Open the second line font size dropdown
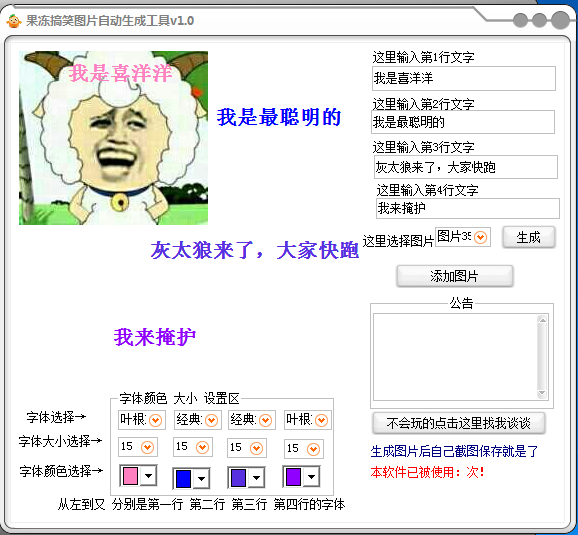Image resolution: width=578 pixels, height=535 pixels. click(x=202, y=447)
